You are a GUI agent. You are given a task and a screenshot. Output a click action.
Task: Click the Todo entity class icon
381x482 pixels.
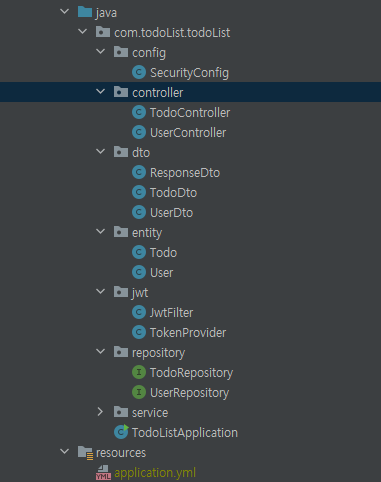point(139,252)
